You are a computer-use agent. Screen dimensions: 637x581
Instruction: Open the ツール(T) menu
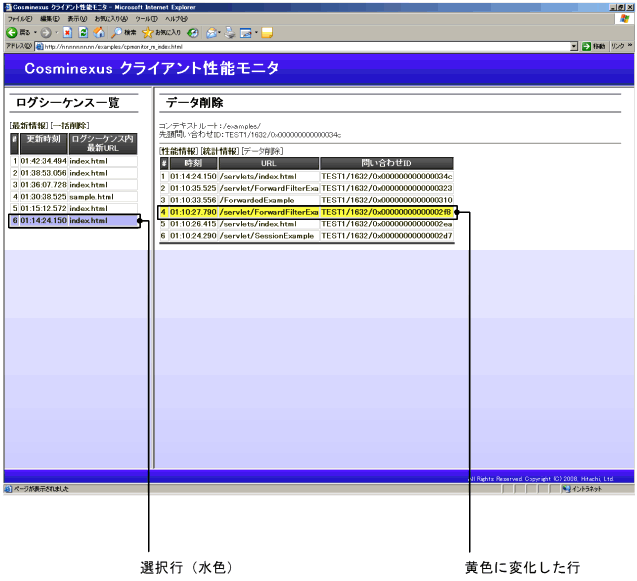click(146, 19)
